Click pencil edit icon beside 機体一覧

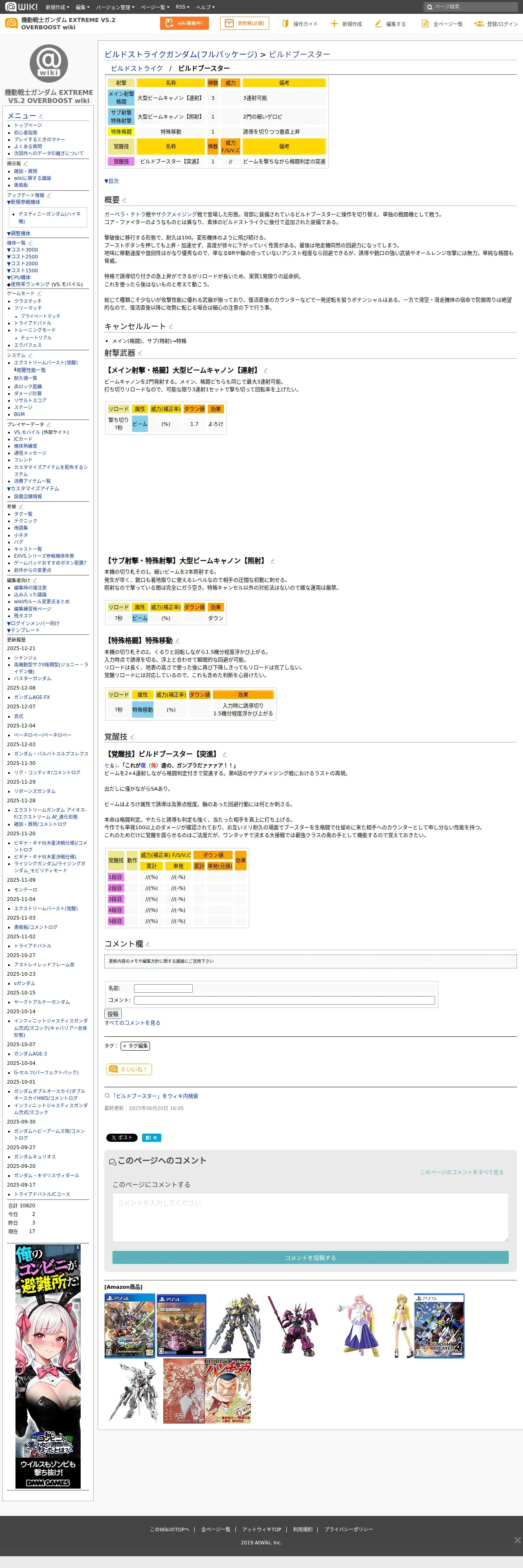[31, 242]
